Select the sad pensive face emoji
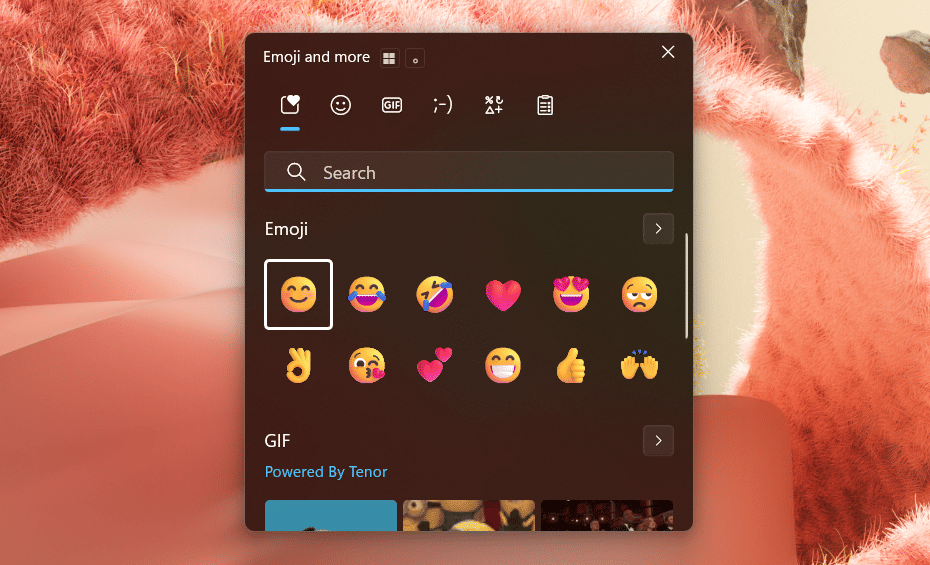The height and width of the screenshot is (565, 930). [639, 294]
